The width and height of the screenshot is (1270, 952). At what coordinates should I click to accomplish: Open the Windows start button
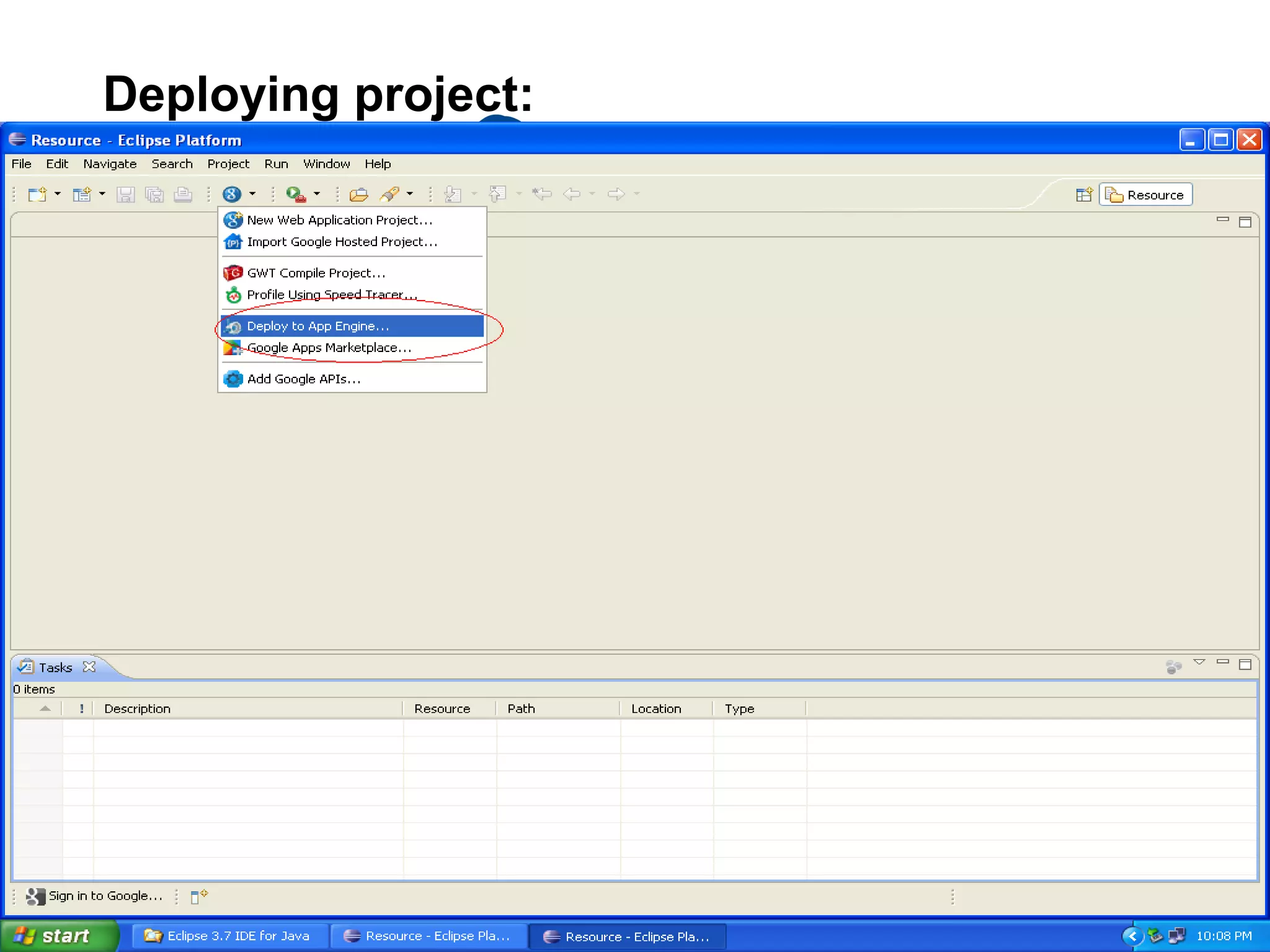click(x=59, y=936)
